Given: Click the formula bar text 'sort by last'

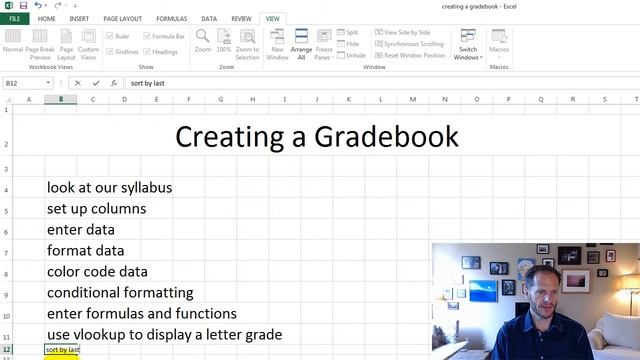Looking at the screenshot, I should (x=147, y=83).
